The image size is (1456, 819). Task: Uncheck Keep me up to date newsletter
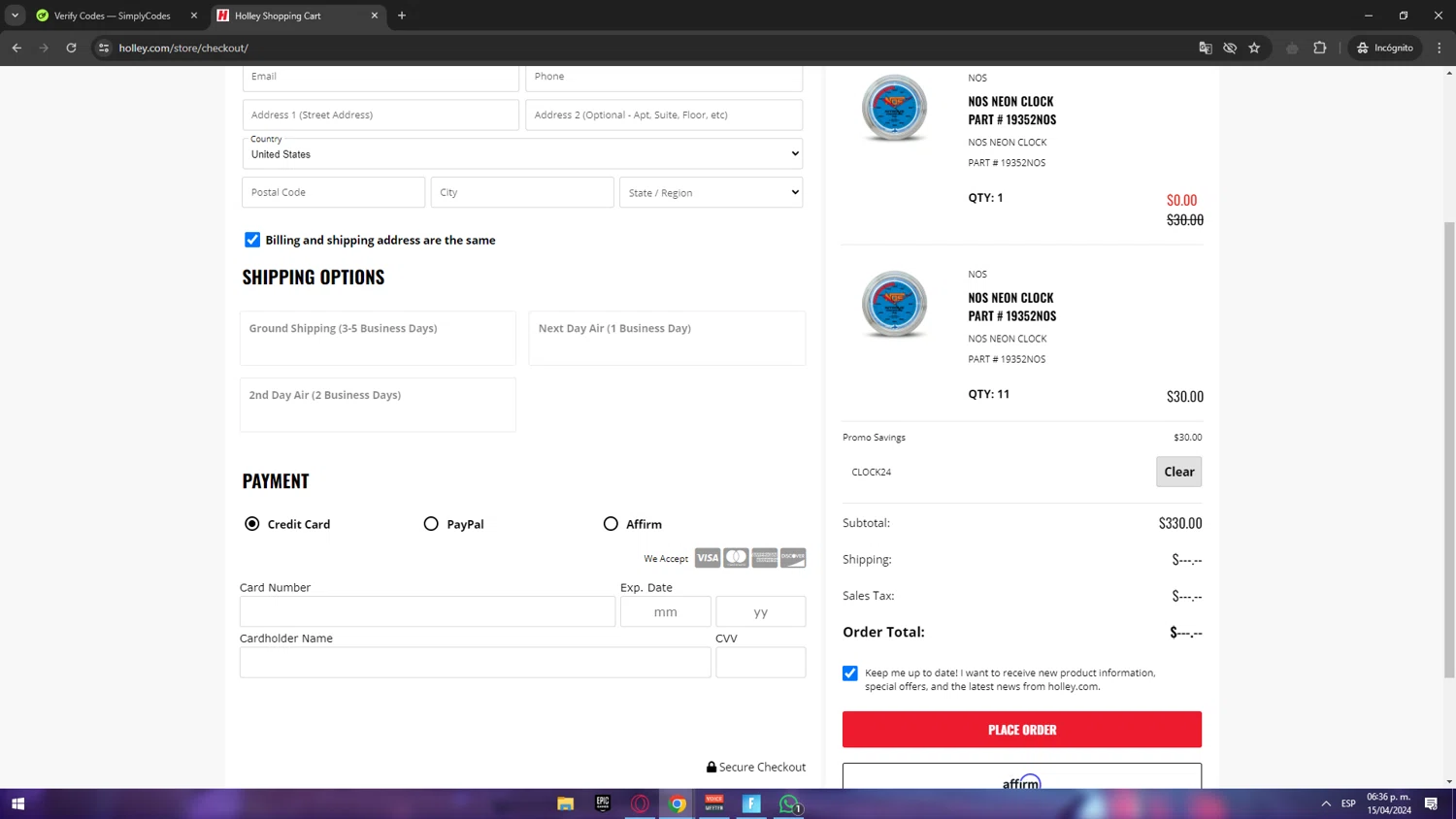850,673
